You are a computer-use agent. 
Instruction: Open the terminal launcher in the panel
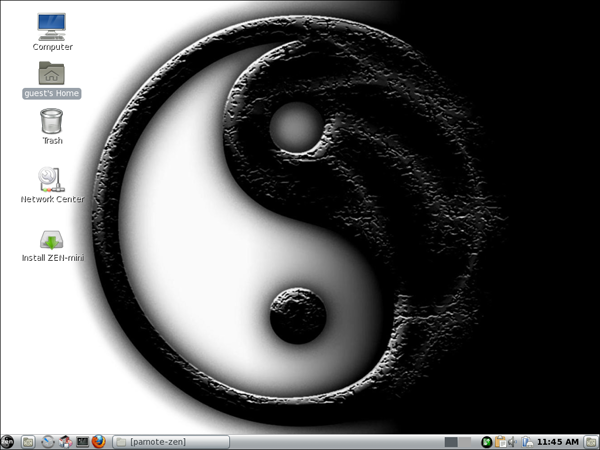coord(82,441)
